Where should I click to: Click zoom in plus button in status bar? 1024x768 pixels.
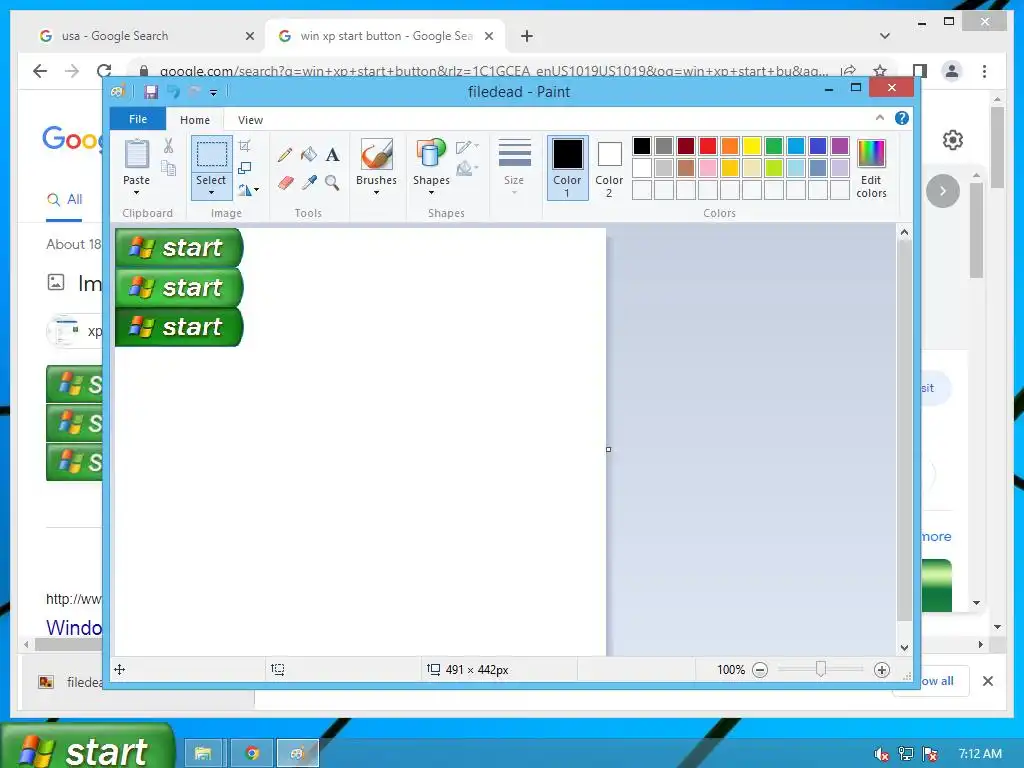882,669
